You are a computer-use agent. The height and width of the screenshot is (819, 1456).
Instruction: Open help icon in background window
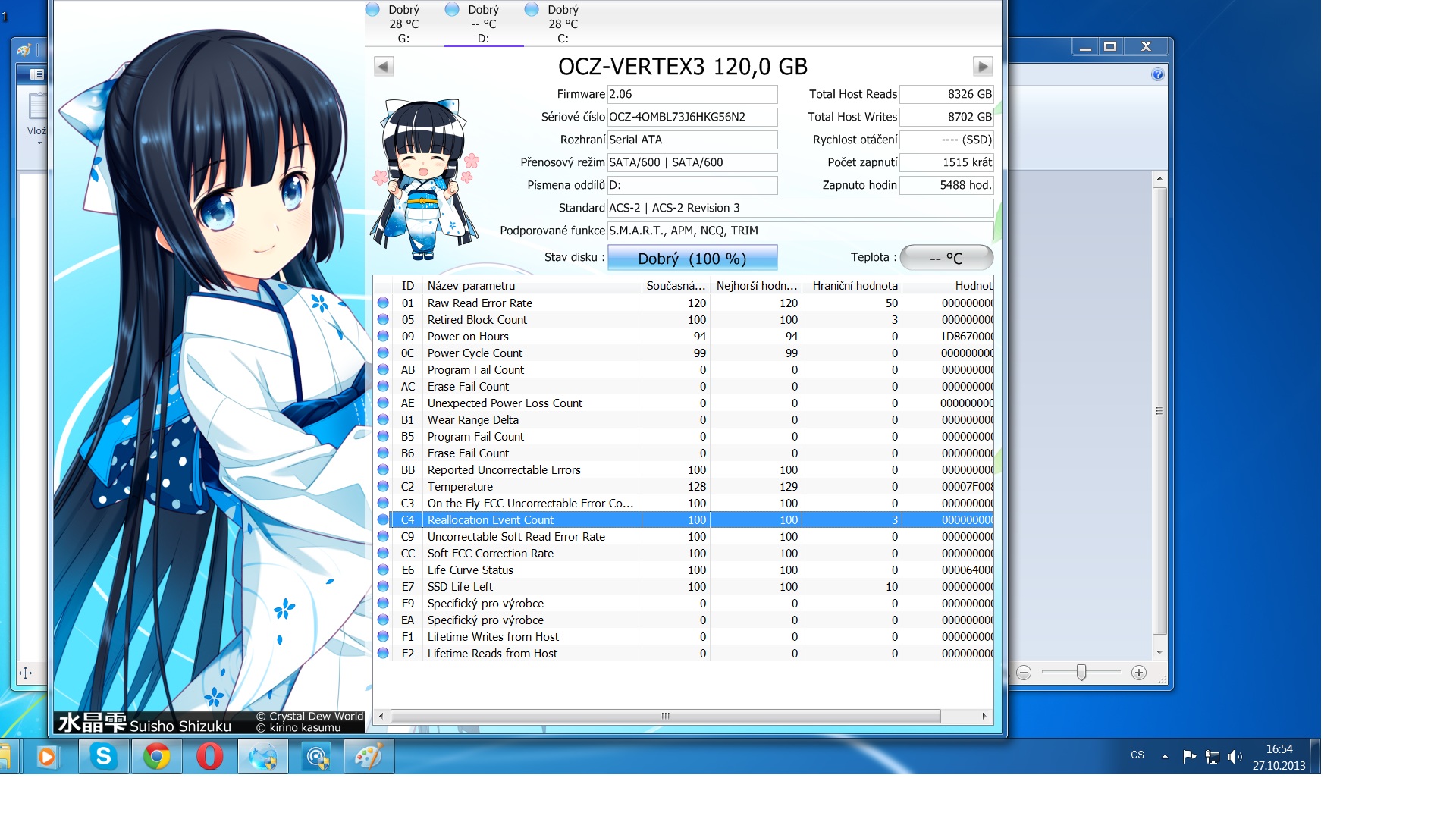[x=1158, y=74]
